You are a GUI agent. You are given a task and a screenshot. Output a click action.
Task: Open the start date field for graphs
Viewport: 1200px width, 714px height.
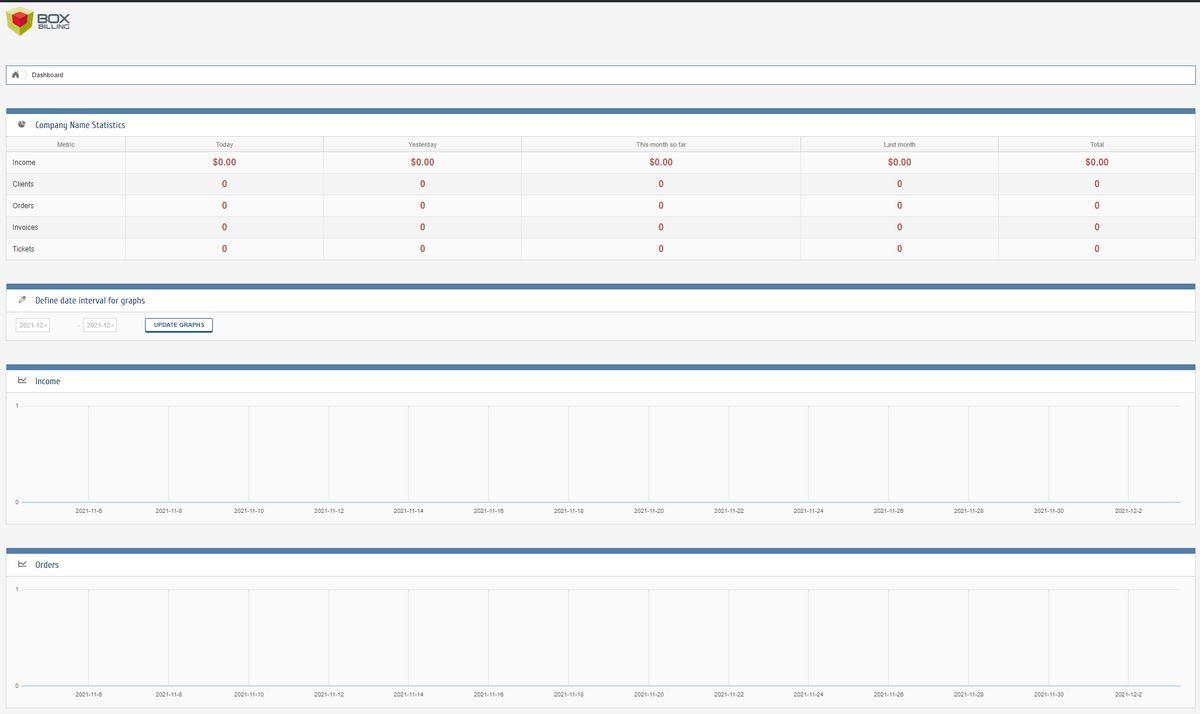[33, 325]
